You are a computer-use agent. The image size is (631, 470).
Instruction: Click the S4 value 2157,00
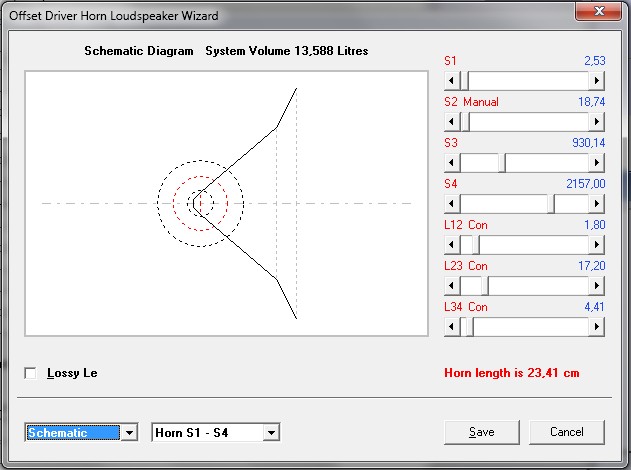[586, 184]
